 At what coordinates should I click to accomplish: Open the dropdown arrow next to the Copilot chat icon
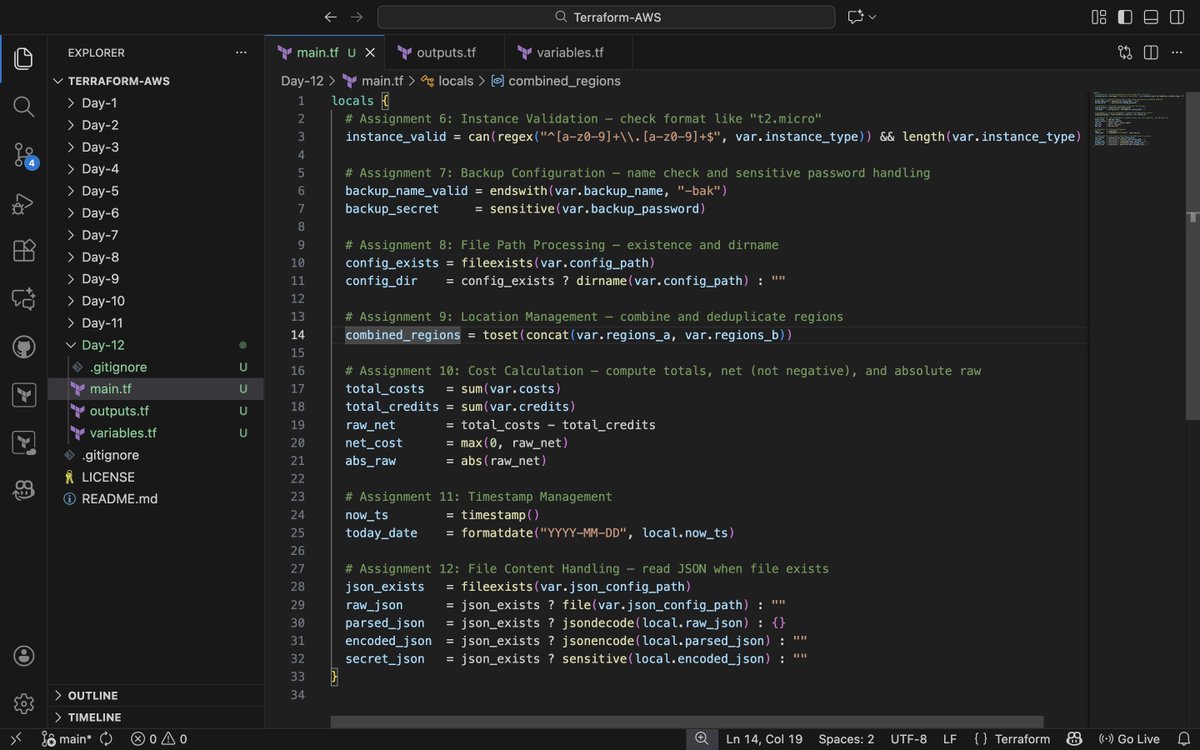[x=873, y=17]
